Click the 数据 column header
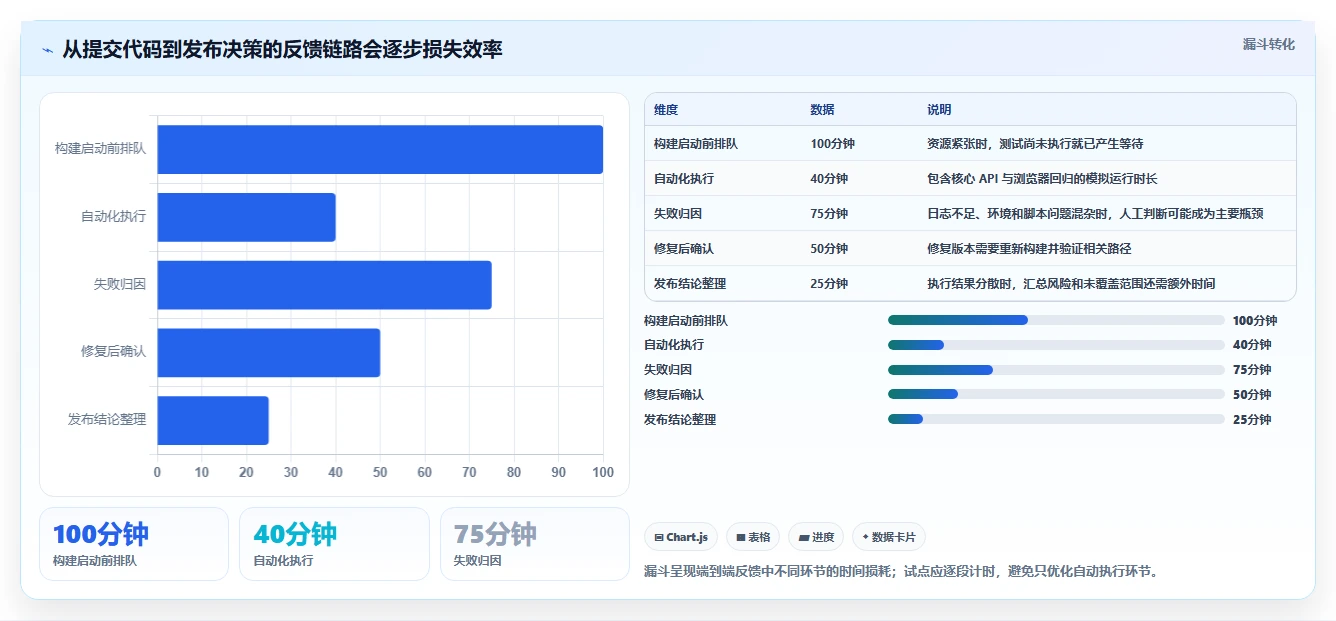This screenshot has width=1336, height=621. 822,110
